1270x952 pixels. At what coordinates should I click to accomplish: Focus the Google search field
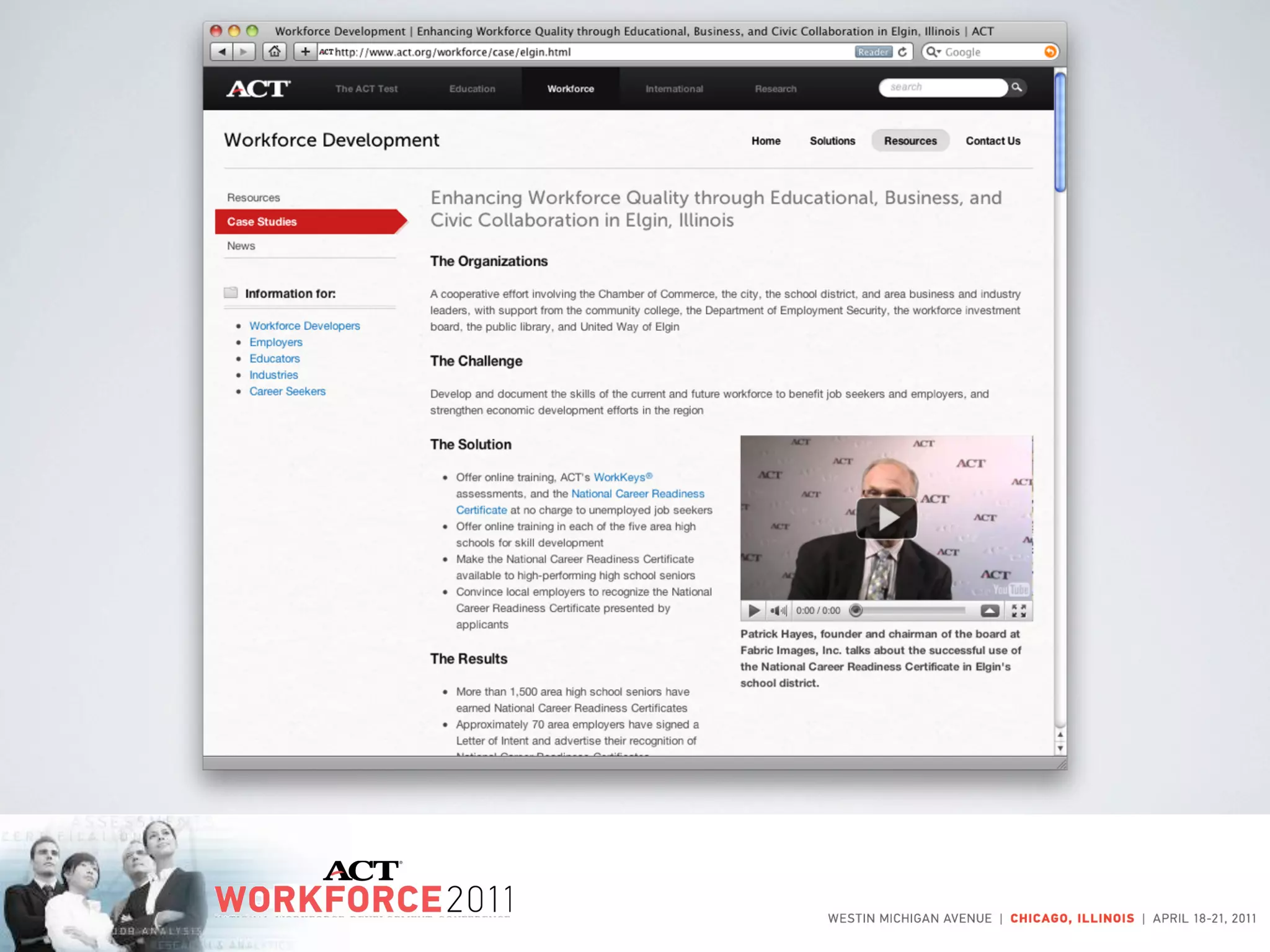[x=991, y=52]
